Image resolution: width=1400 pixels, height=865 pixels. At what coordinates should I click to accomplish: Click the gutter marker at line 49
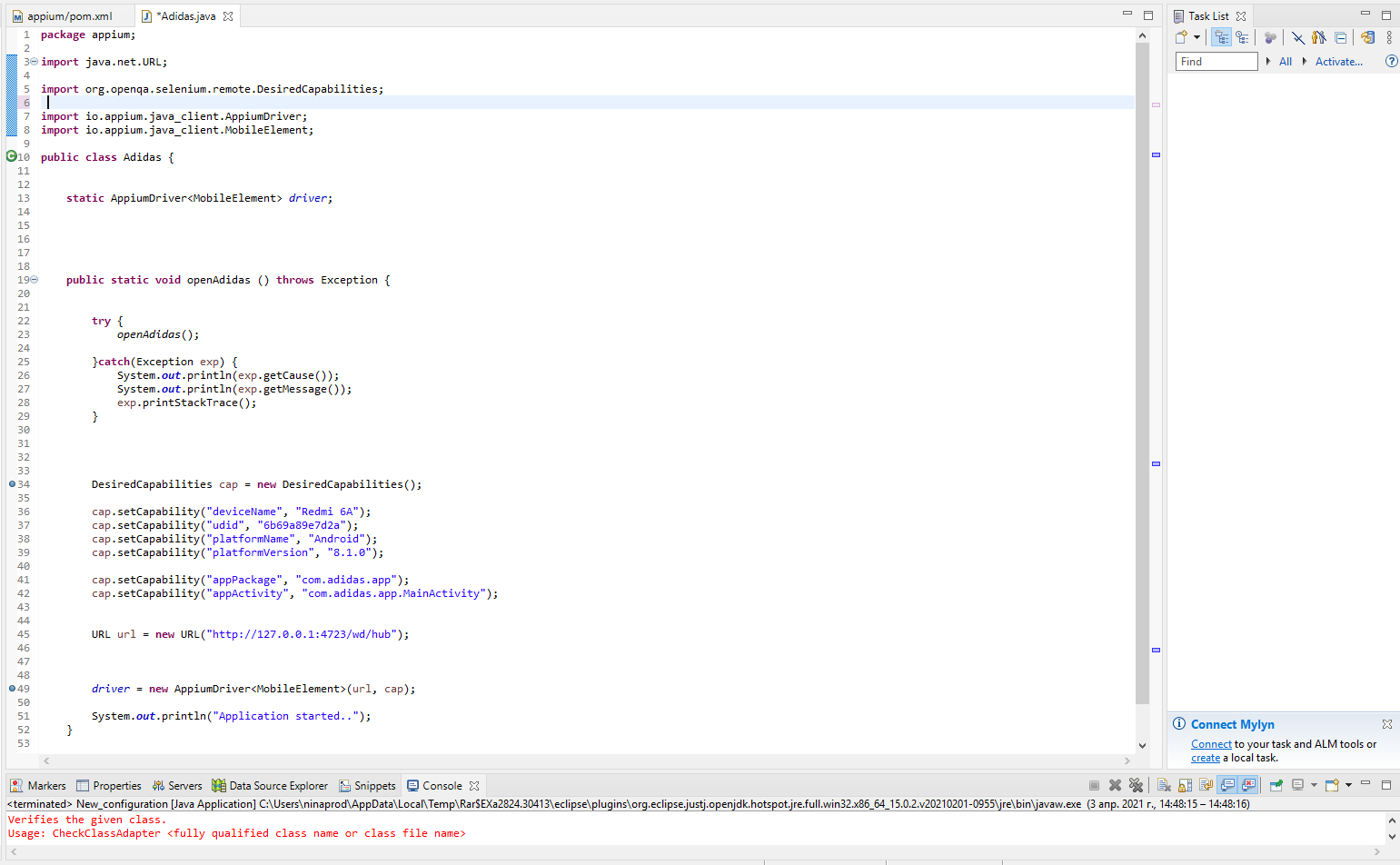(12, 689)
